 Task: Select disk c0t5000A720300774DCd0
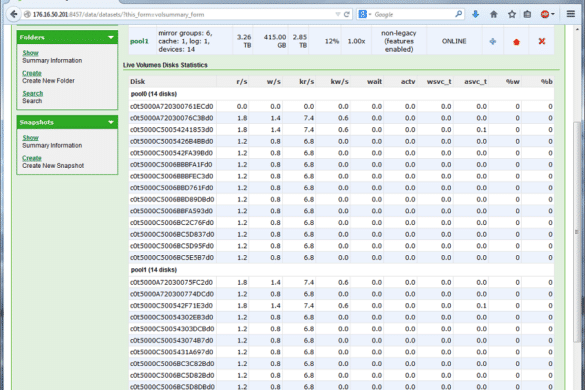coord(172,294)
